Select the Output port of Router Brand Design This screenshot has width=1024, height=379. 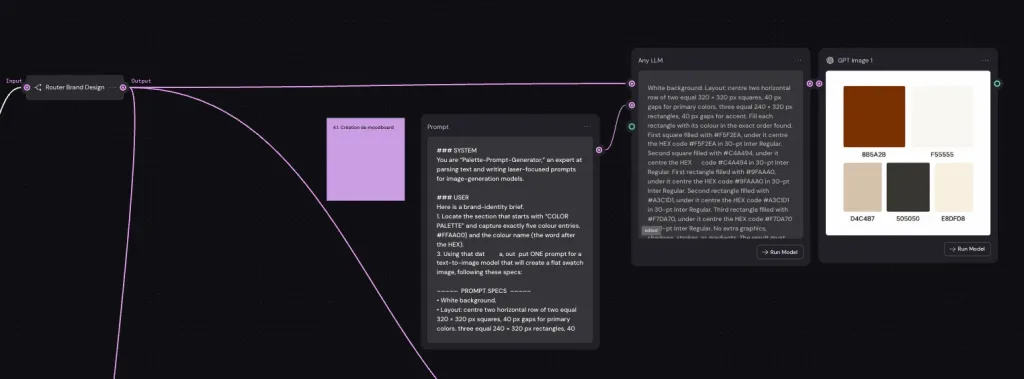(x=123, y=87)
